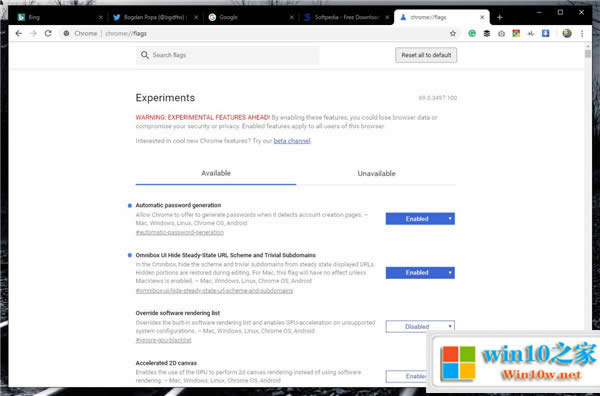Image resolution: width=600 pixels, height=396 pixels.
Task: Open Automatic password generation Enabled dropdown
Action: (420, 219)
